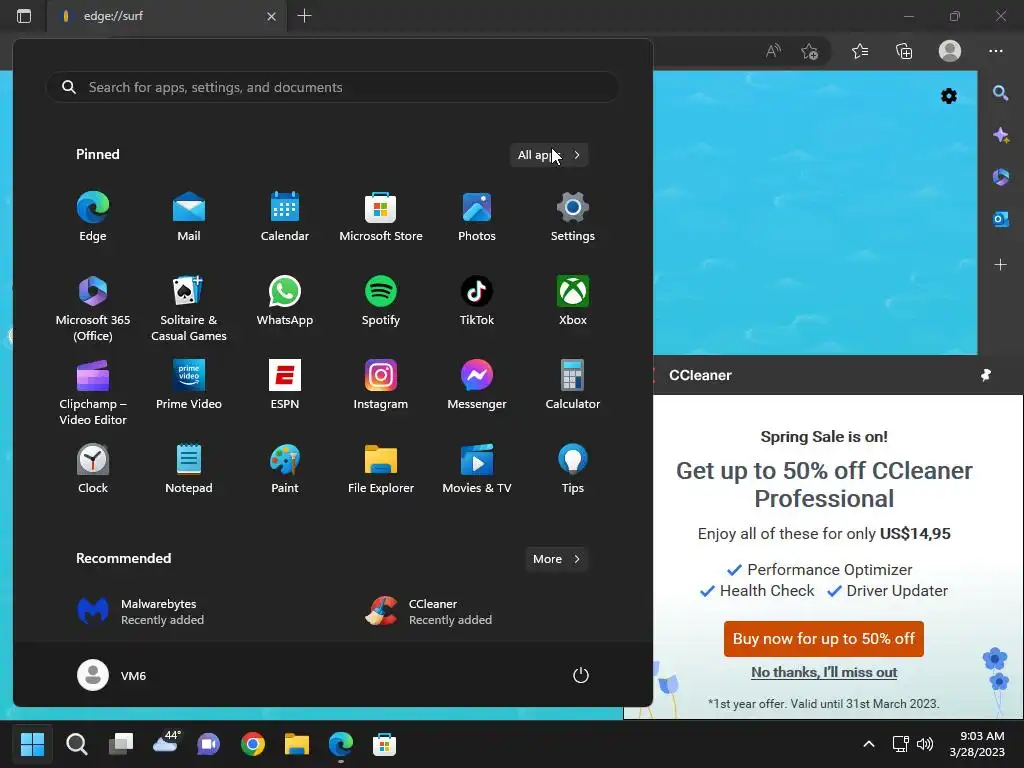This screenshot has height=768, width=1024.
Task: Launch Google Chrome from the taskbar
Action: (x=253, y=744)
